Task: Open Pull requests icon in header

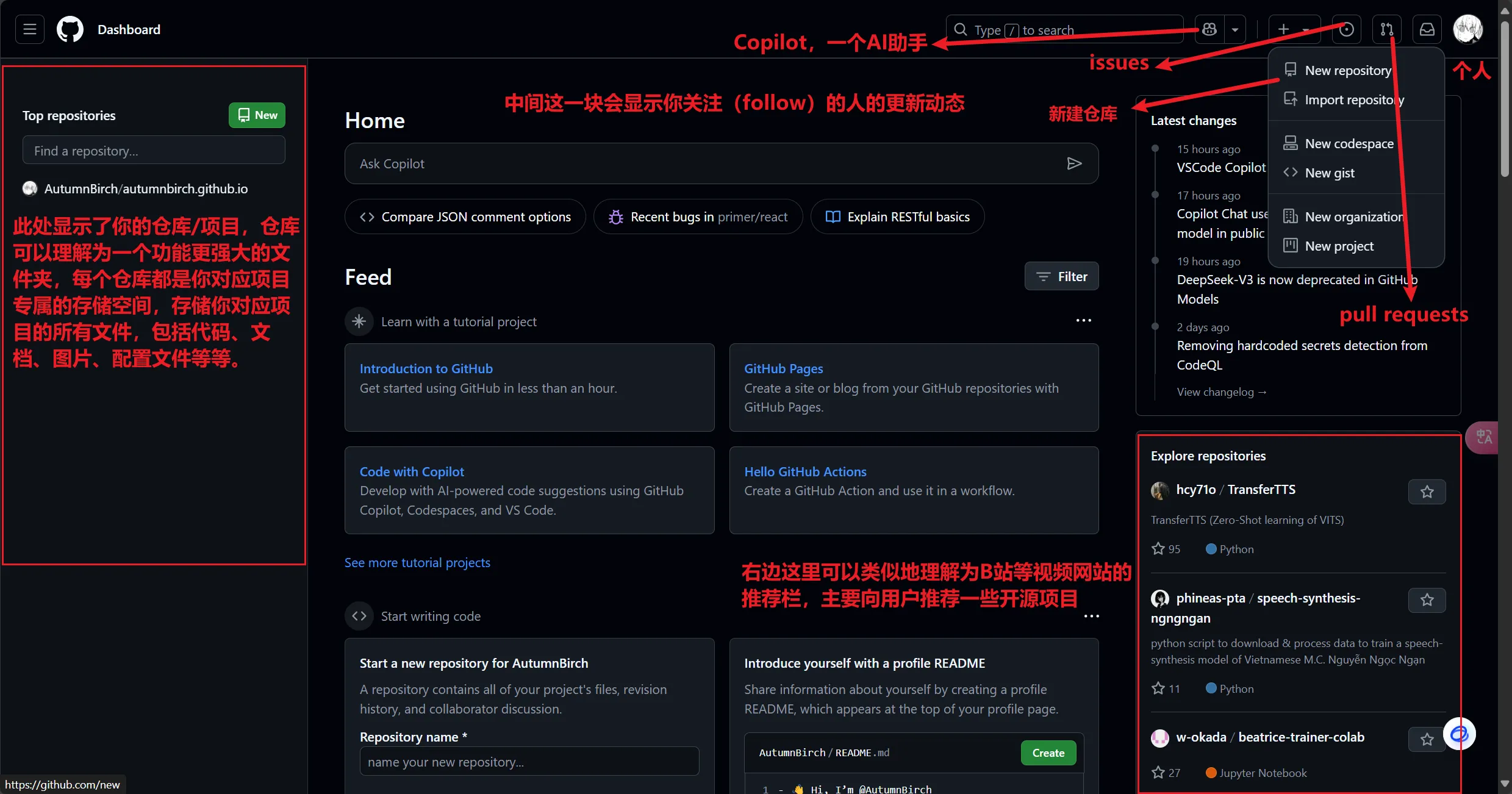Action: [1387, 29]
